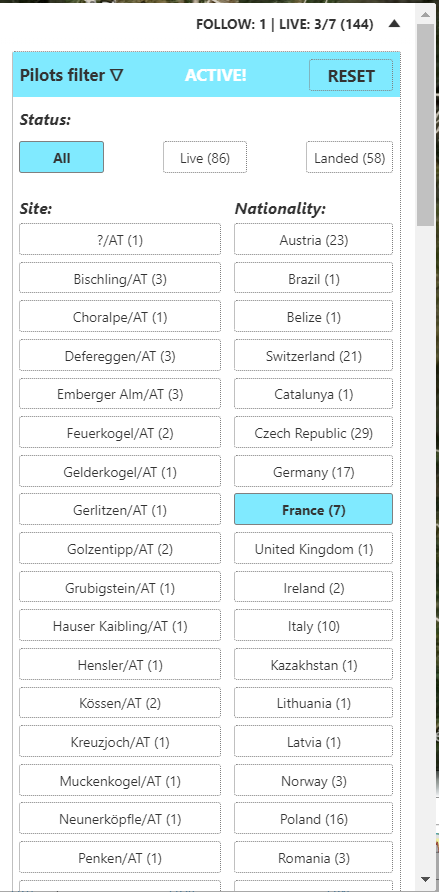Viewport: 439px width, 892px height.
Task: Reset the pilots filter
Action: click(x=351, y=76)
